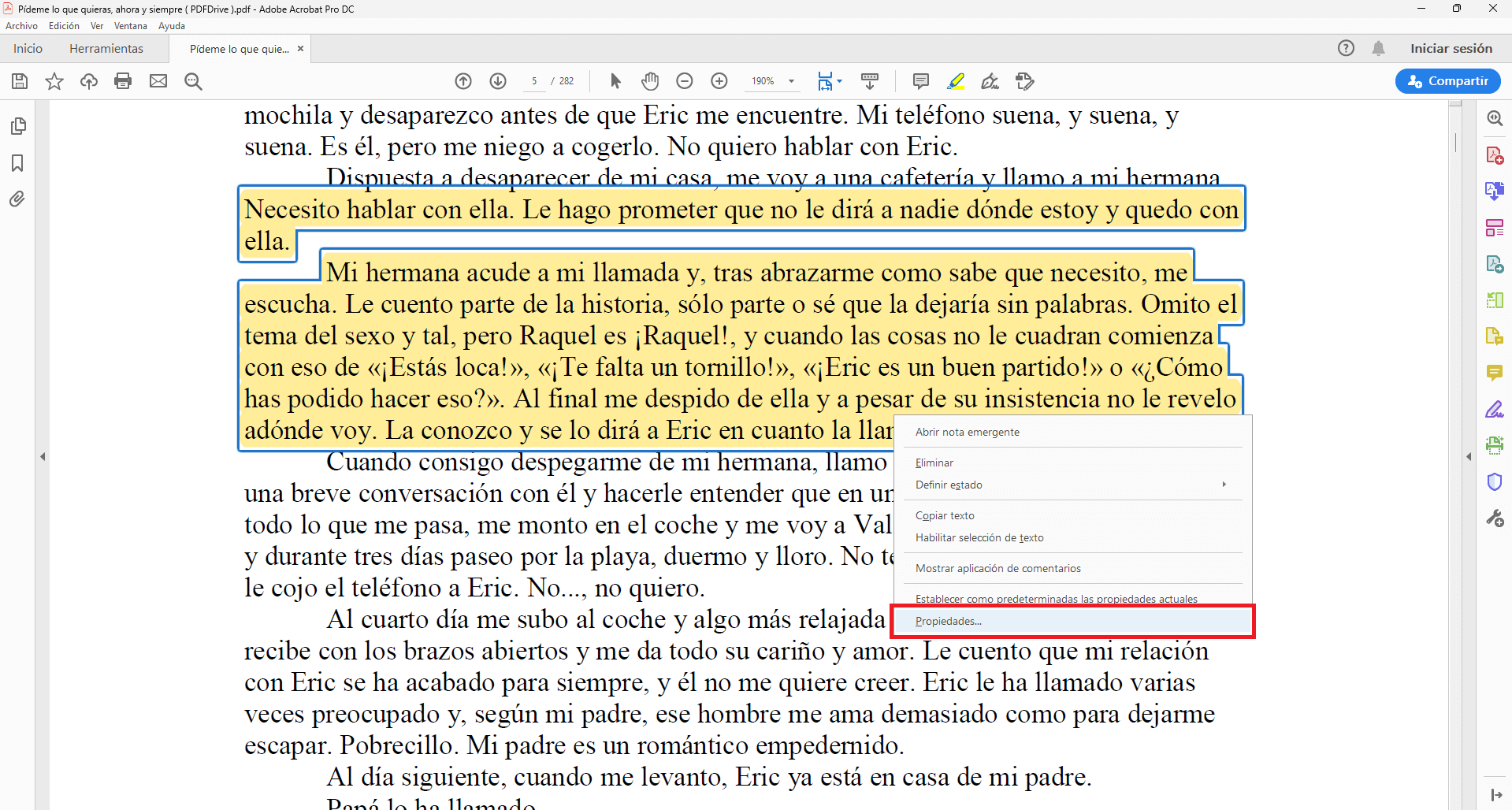Add a sticky note comment
This screenshot has height=810, width=1512.
coord(920,81)
